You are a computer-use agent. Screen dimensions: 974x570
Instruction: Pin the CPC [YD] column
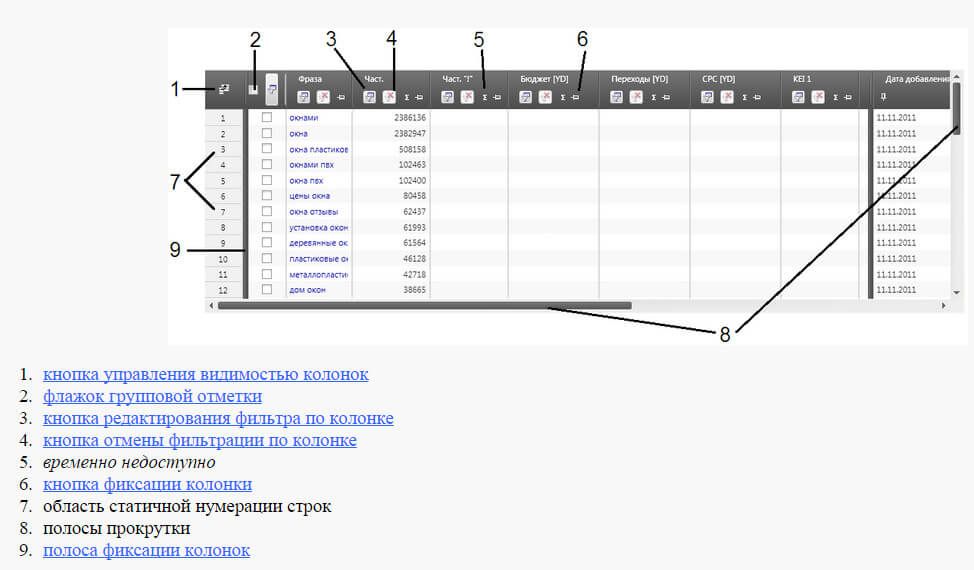[757, 97]
